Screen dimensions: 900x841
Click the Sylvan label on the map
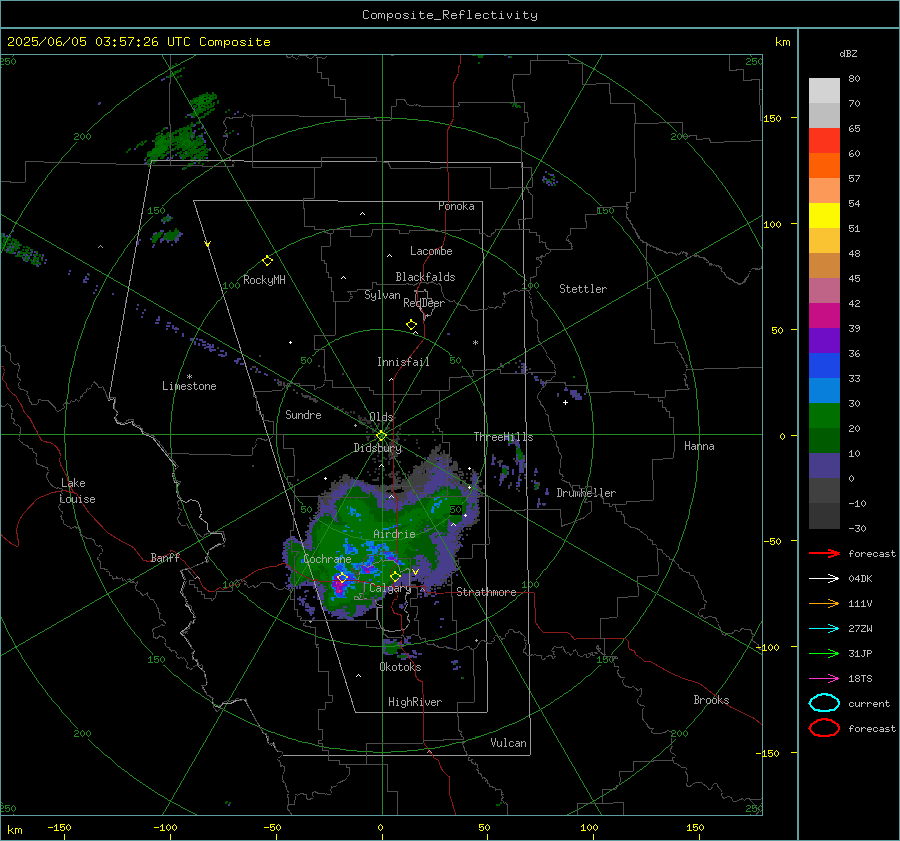tap(382, 295)
